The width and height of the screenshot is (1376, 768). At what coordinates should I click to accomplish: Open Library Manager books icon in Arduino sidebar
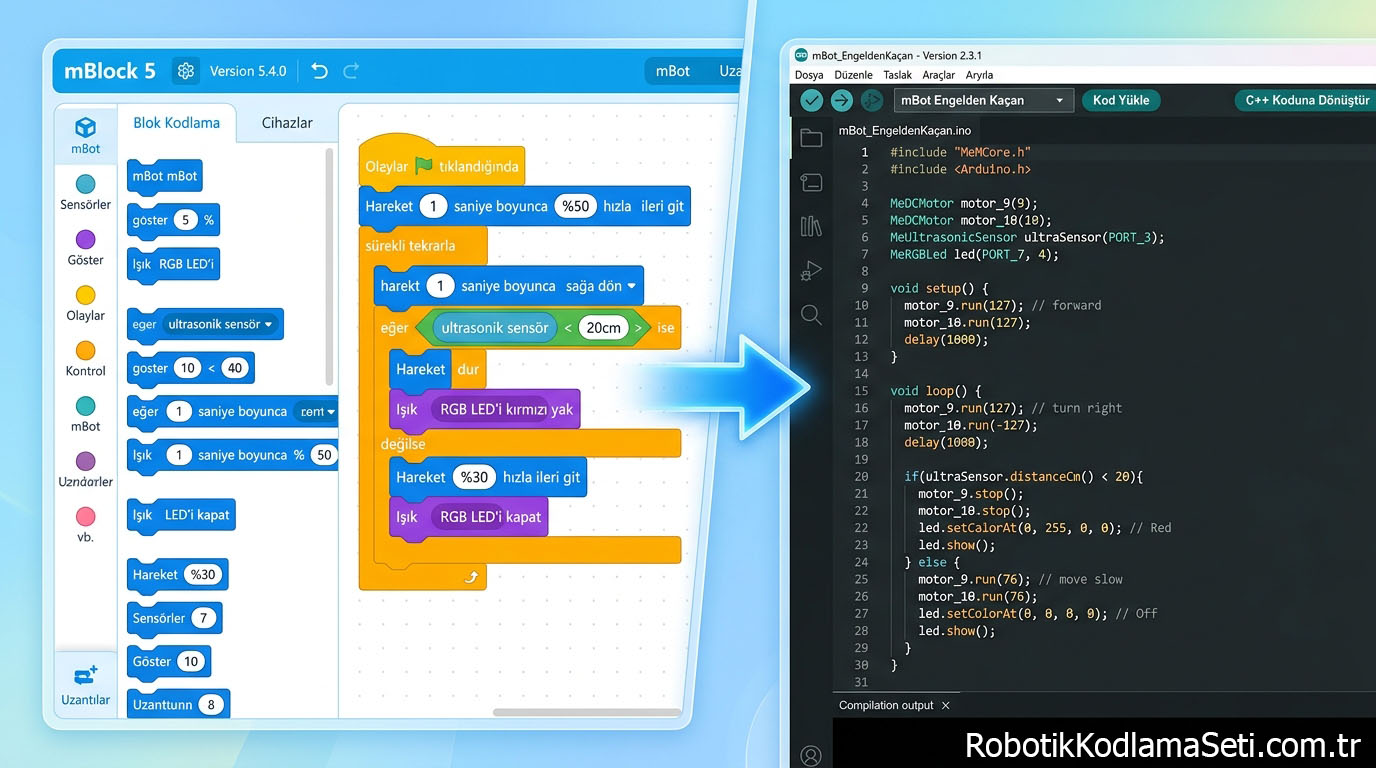tap(811, 227)
